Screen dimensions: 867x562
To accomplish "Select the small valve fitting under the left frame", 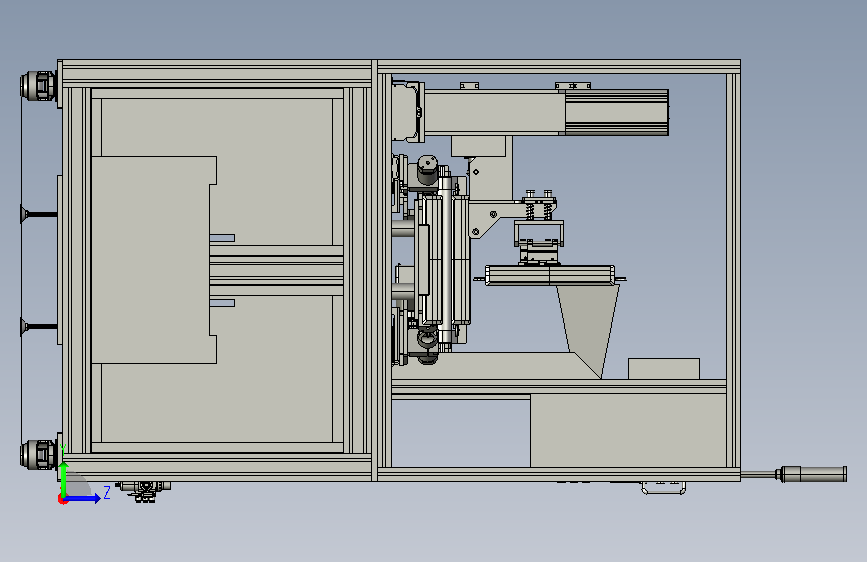I will (x=145, y=491).
